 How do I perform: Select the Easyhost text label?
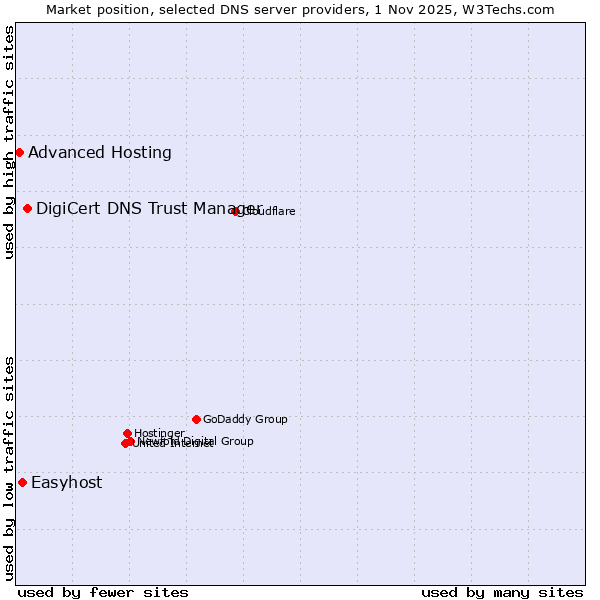coord(67,483)
